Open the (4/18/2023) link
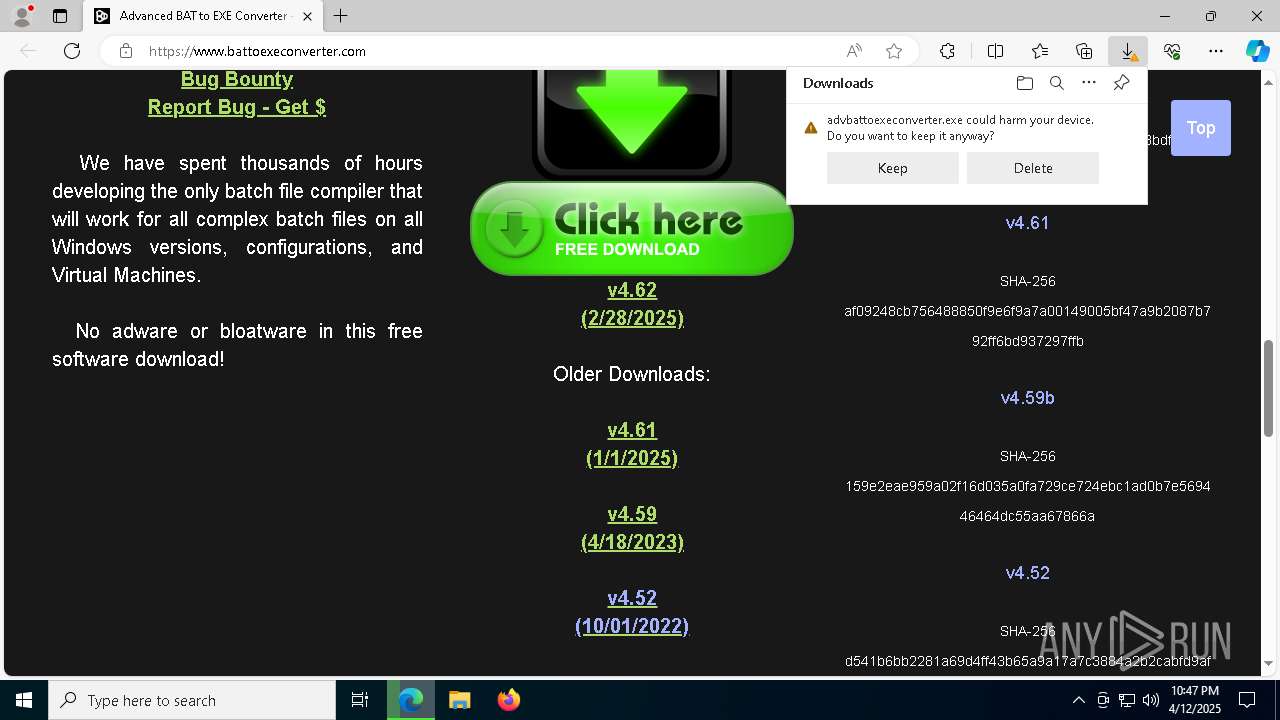1280x720 pixels. (x=632, y=542)
